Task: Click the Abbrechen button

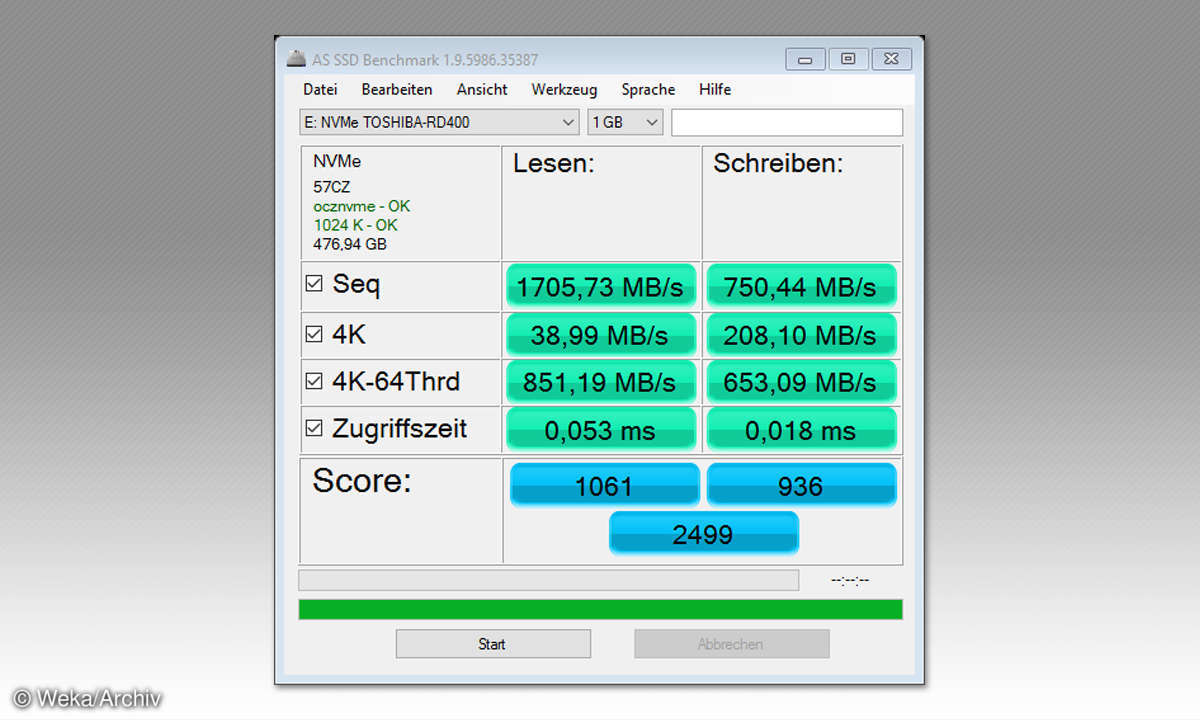Action: click(731, 644)
